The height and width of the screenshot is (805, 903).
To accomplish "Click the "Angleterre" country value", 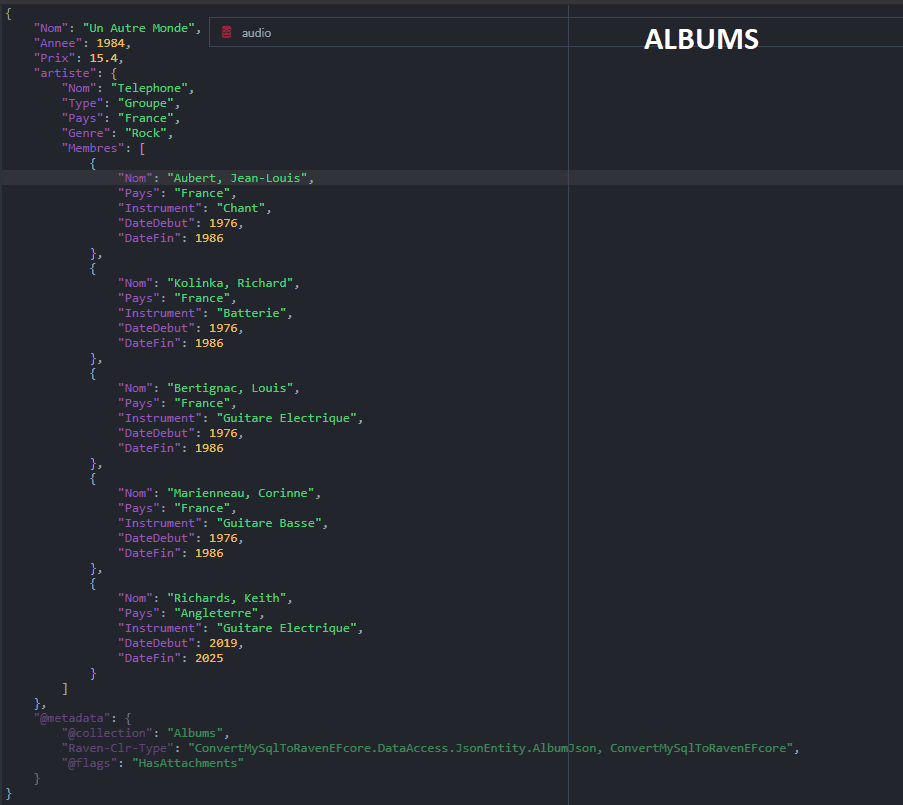I will (x=218, y=613).
